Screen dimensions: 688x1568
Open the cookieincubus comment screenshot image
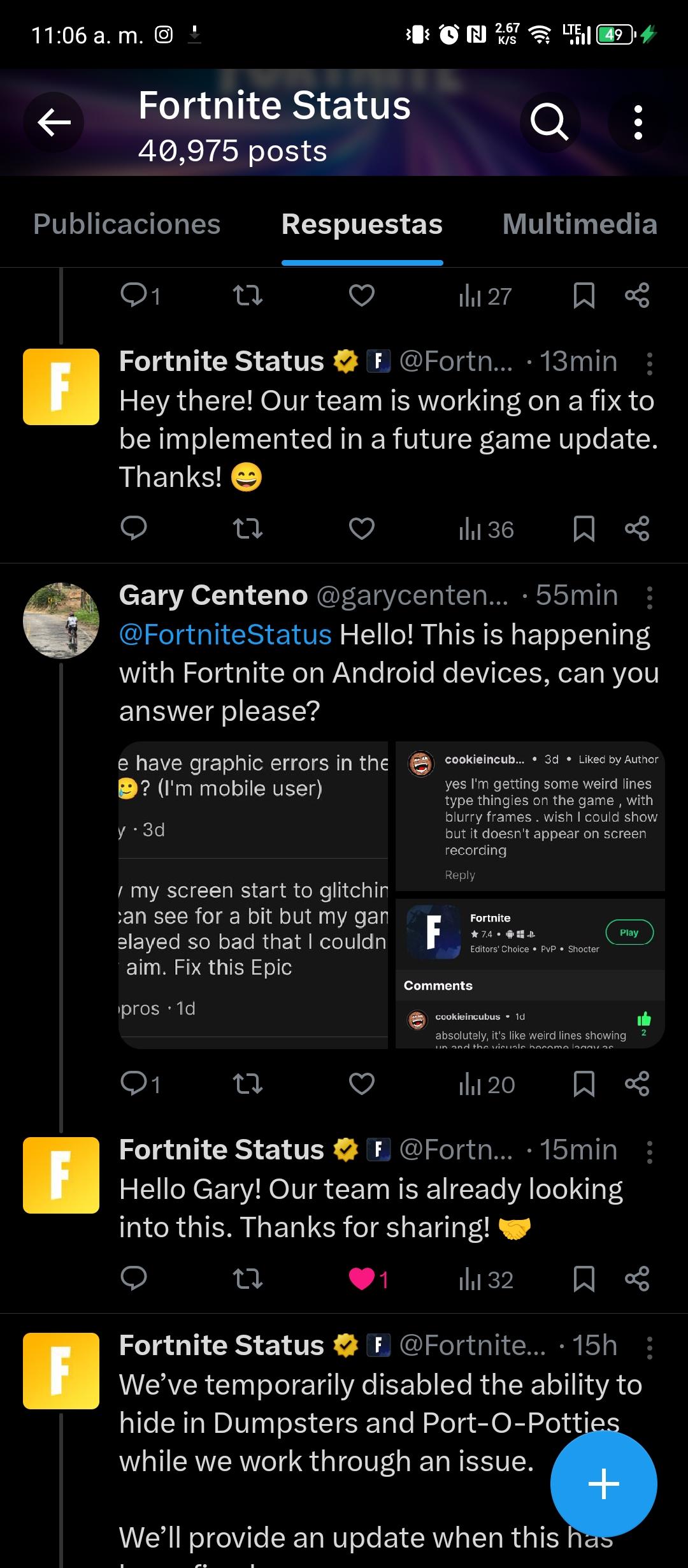[530, 816]
